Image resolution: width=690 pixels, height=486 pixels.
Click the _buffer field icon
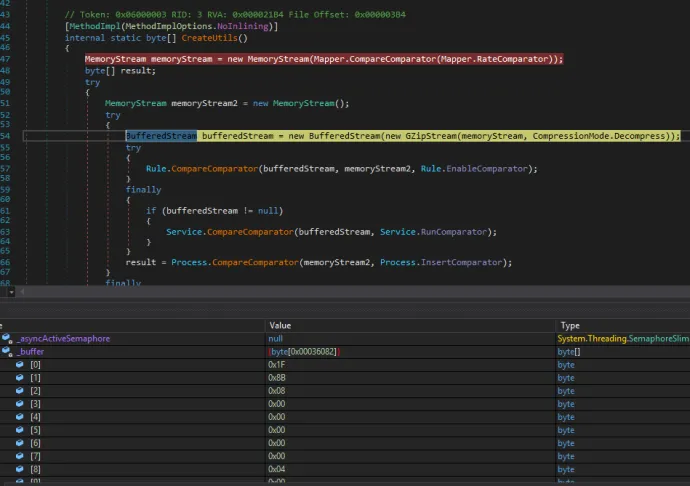point(7,351)
